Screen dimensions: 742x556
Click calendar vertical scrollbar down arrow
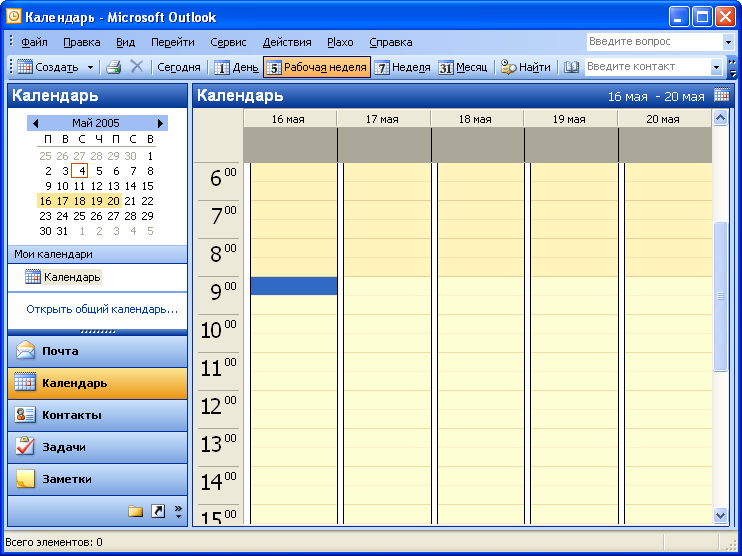[x=721, y=514]
